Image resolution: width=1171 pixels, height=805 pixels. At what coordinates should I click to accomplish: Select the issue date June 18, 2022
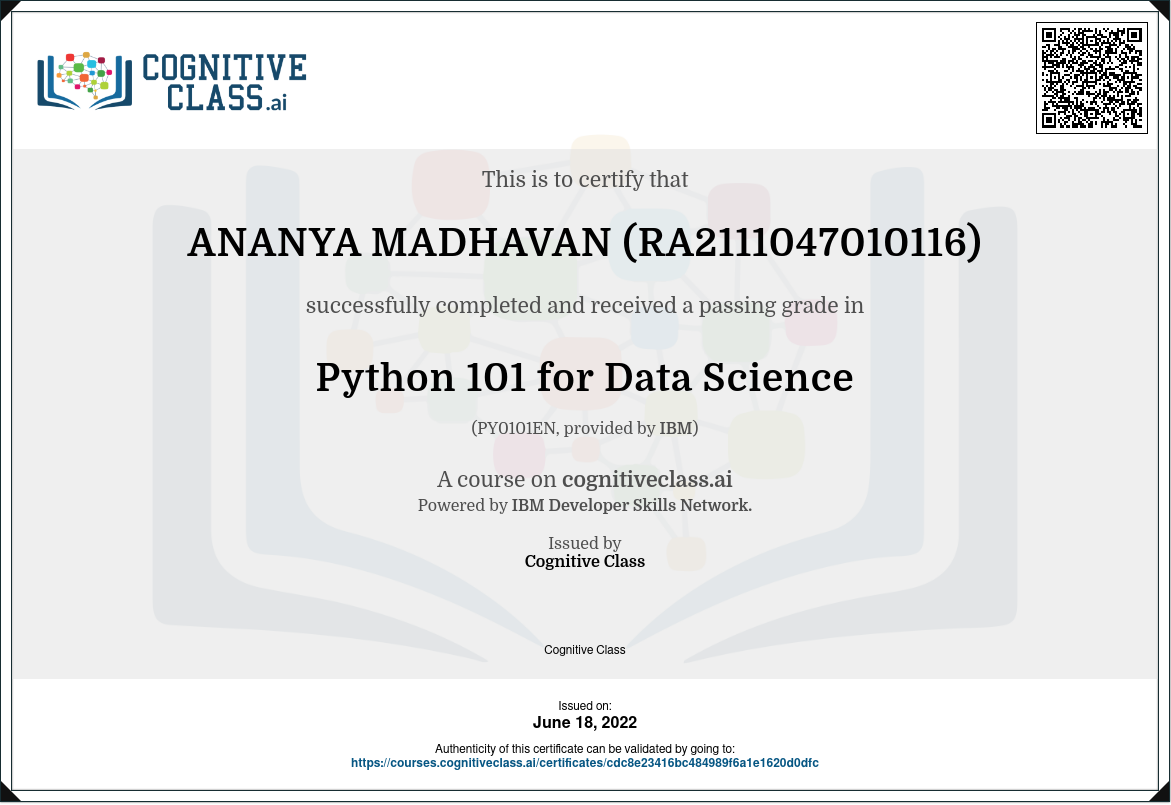click(584, 723)
